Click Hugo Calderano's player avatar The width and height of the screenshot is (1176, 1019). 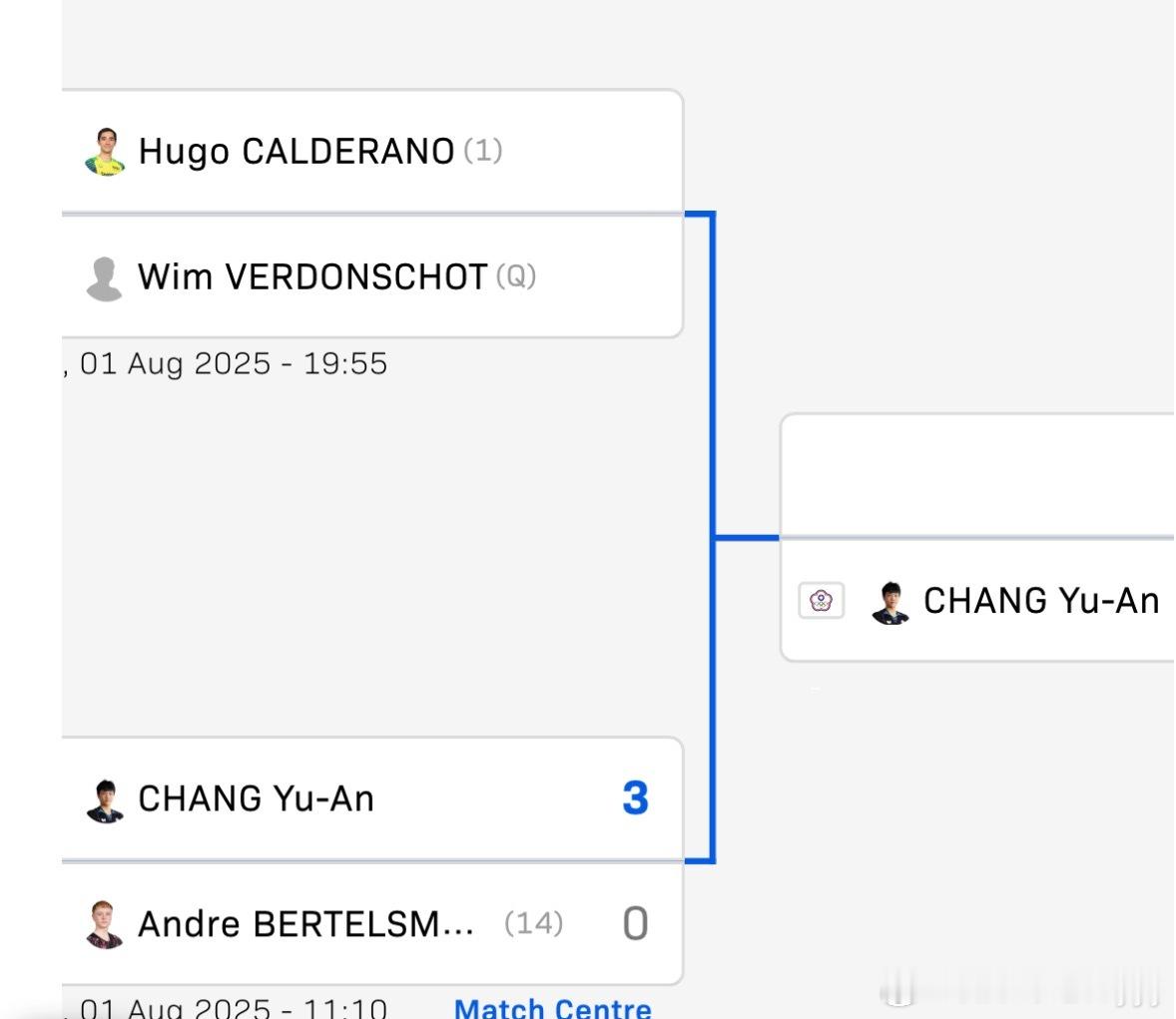point(105,152)
